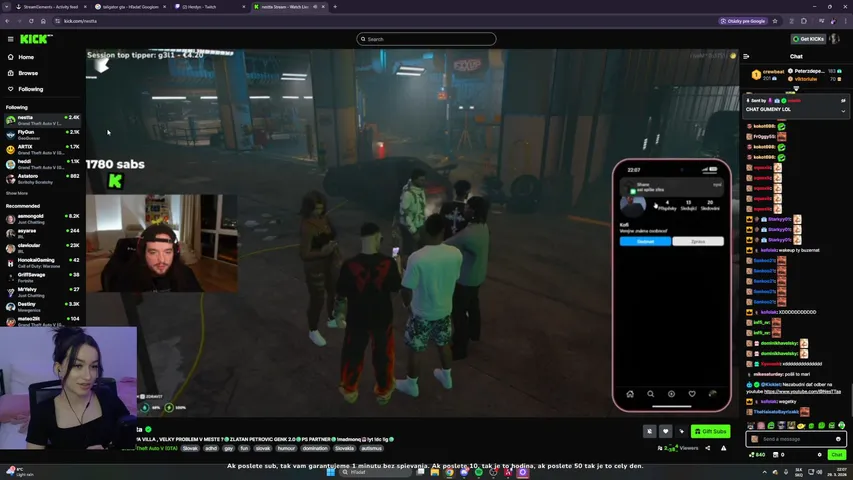The image size is (853, 480).
Task: Open the ARTIX channel in the Following list
Action: [x=42, y=150]
